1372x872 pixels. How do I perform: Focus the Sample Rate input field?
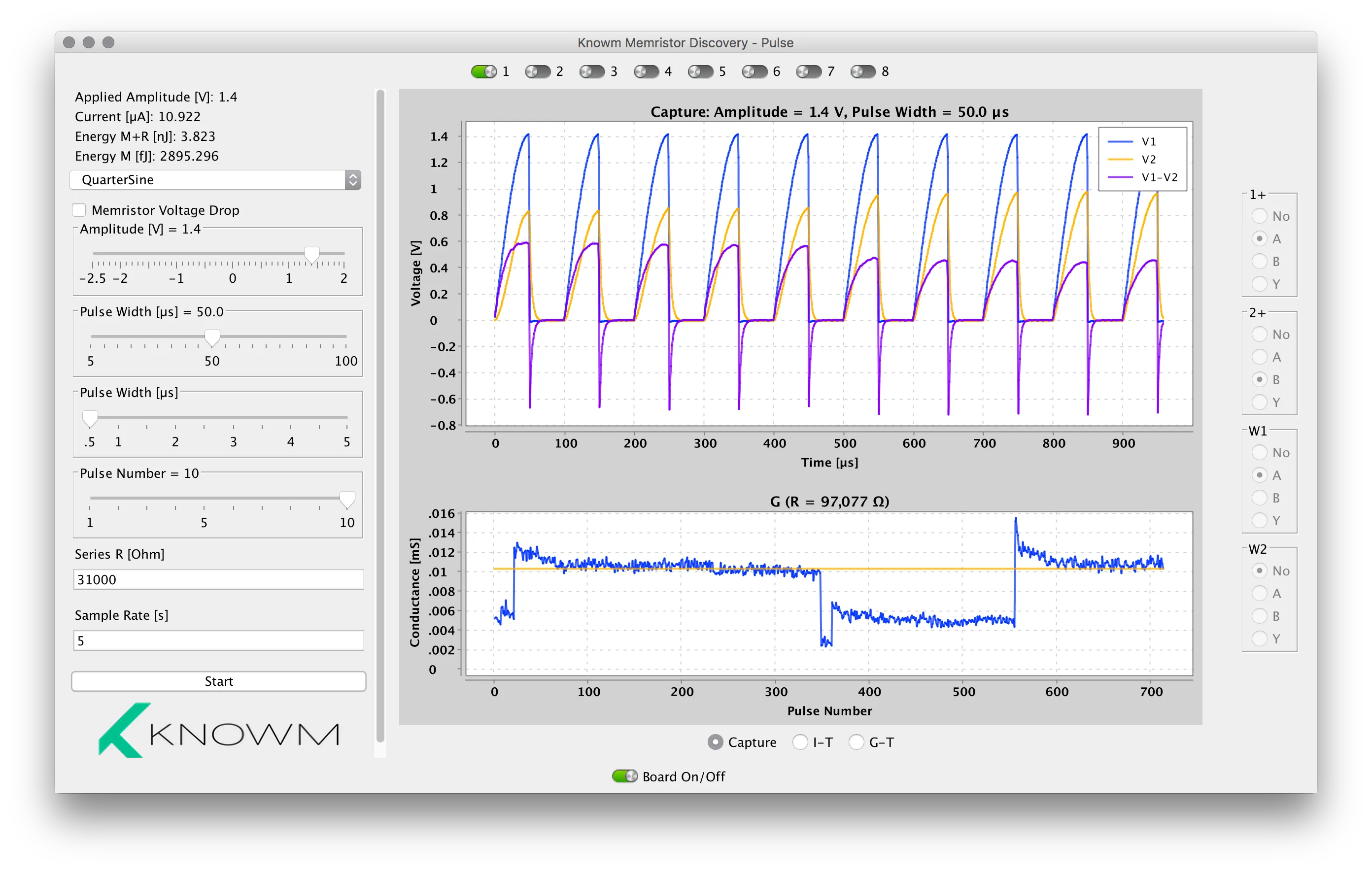[218, 641]
